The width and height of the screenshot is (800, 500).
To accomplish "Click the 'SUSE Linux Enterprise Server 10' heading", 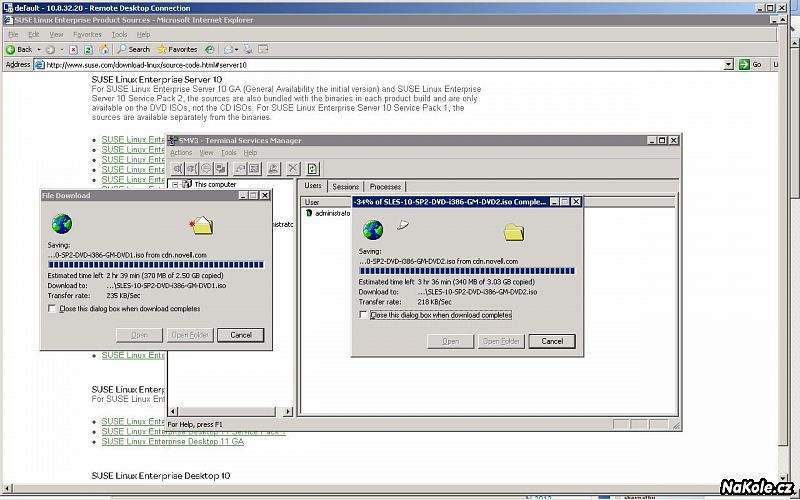I will [x=157, y=80].
